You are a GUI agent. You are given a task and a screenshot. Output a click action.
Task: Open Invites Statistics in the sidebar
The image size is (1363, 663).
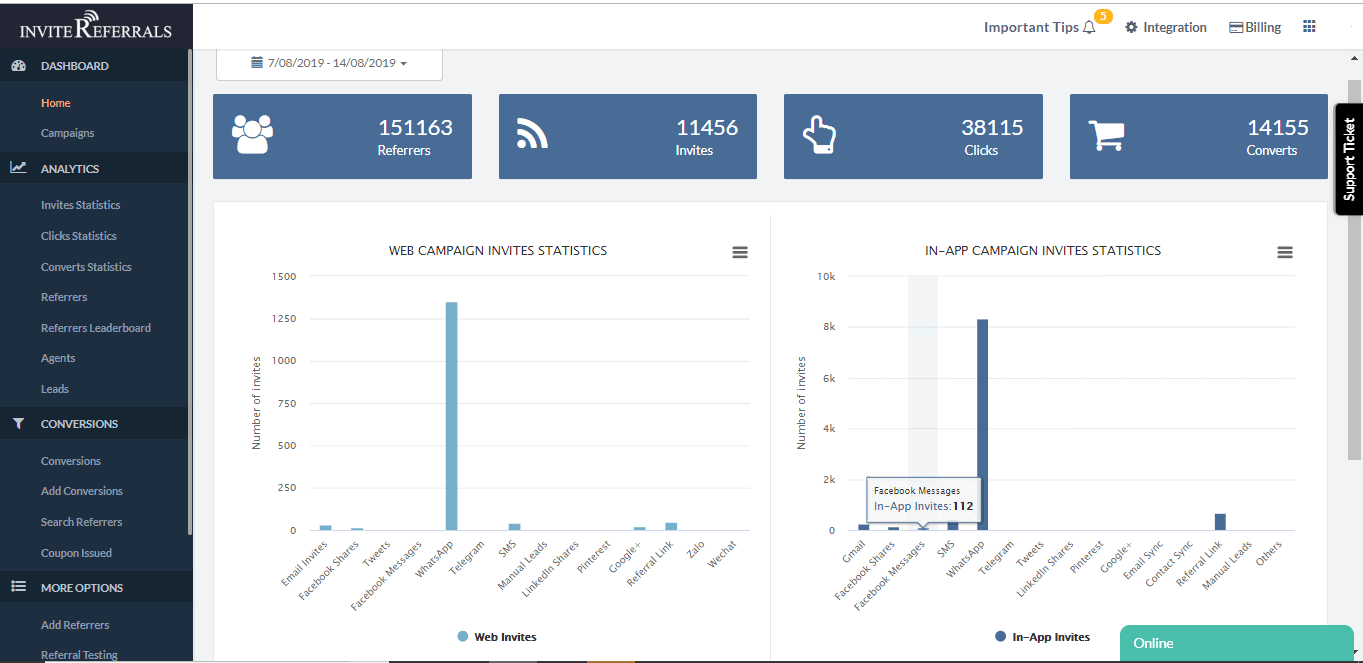80,205
